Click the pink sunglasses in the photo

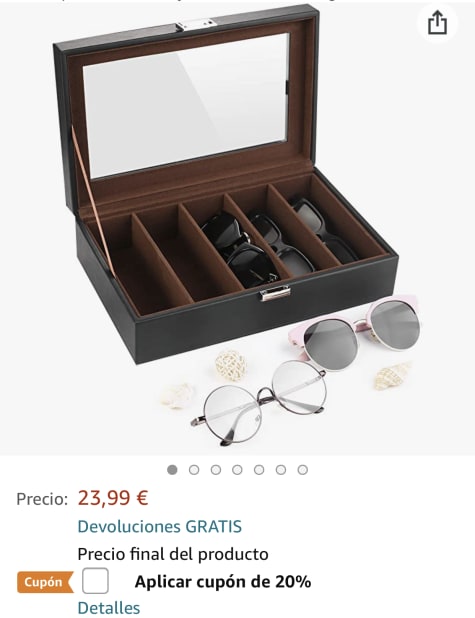(x=355, y=331)
